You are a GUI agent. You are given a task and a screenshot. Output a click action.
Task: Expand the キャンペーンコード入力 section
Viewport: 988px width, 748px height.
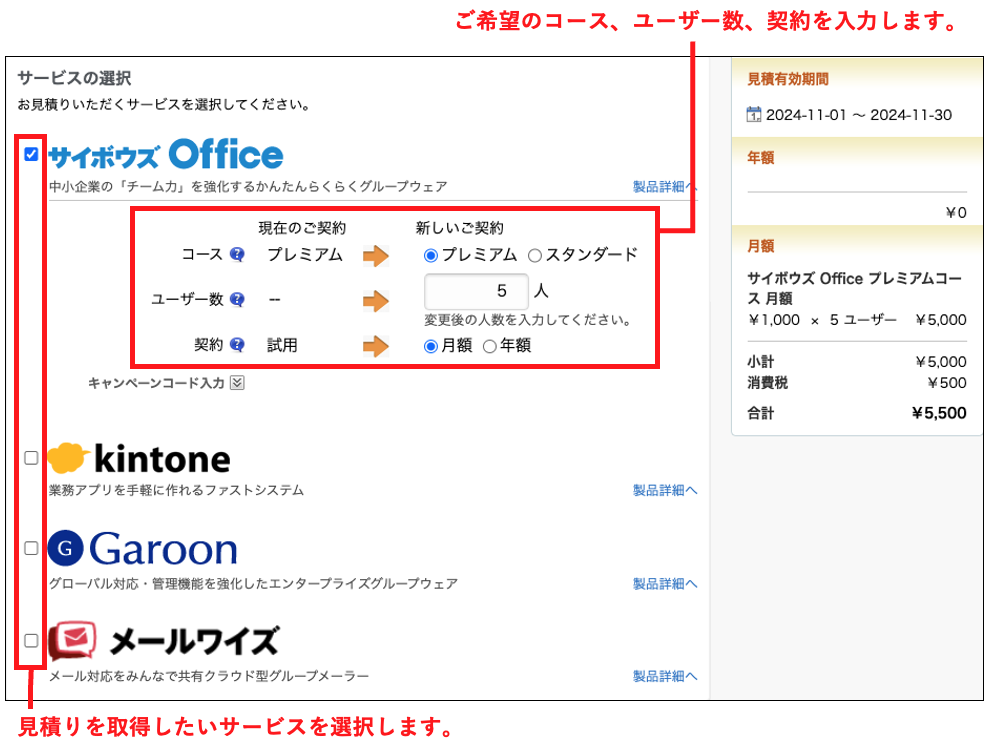237,382
